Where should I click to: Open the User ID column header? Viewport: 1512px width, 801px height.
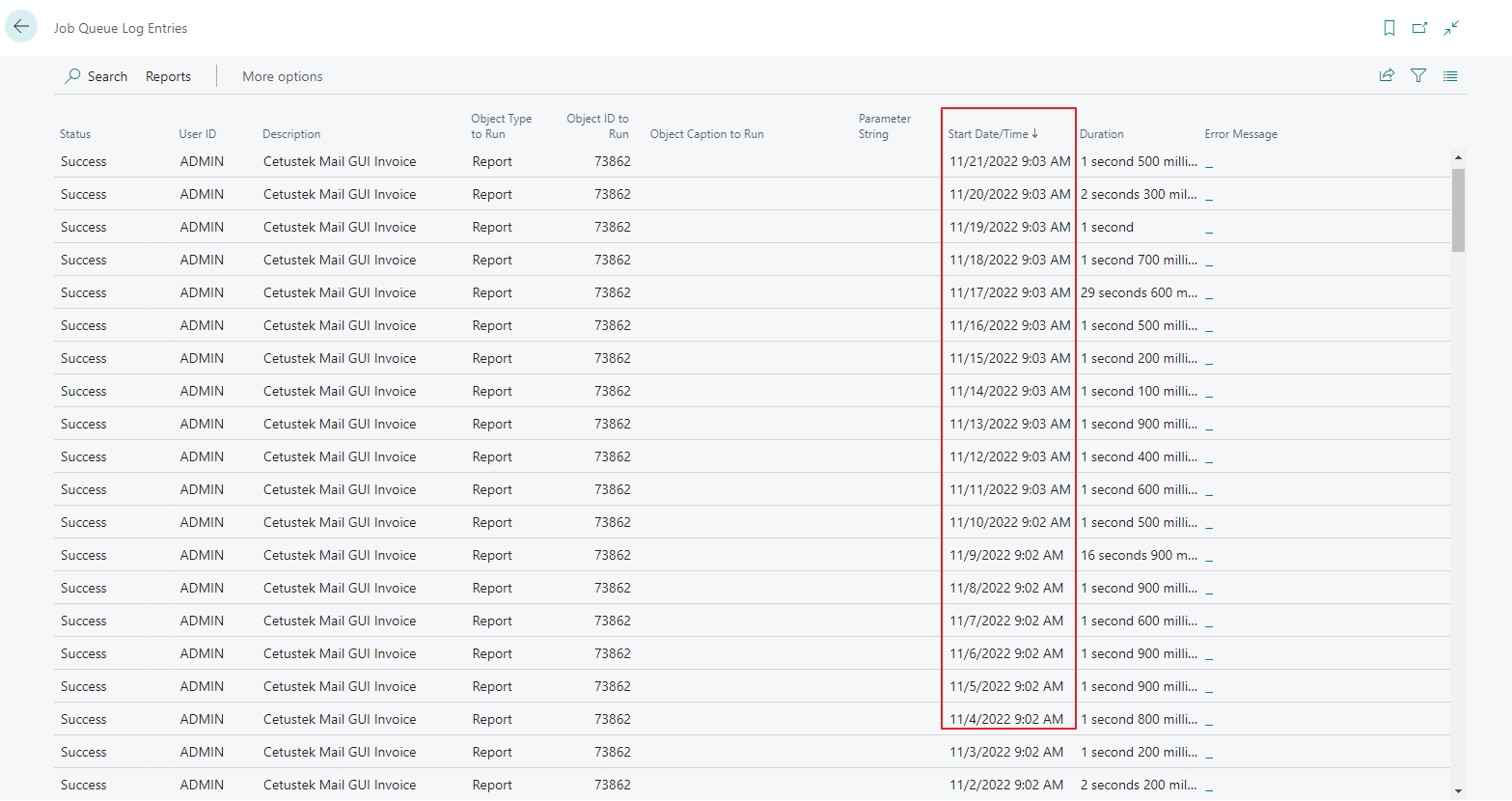198,134
